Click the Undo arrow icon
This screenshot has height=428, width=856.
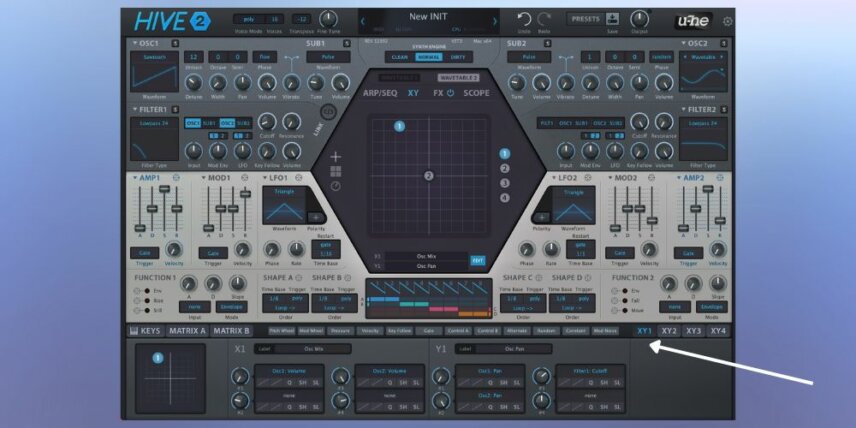[524, 19]
